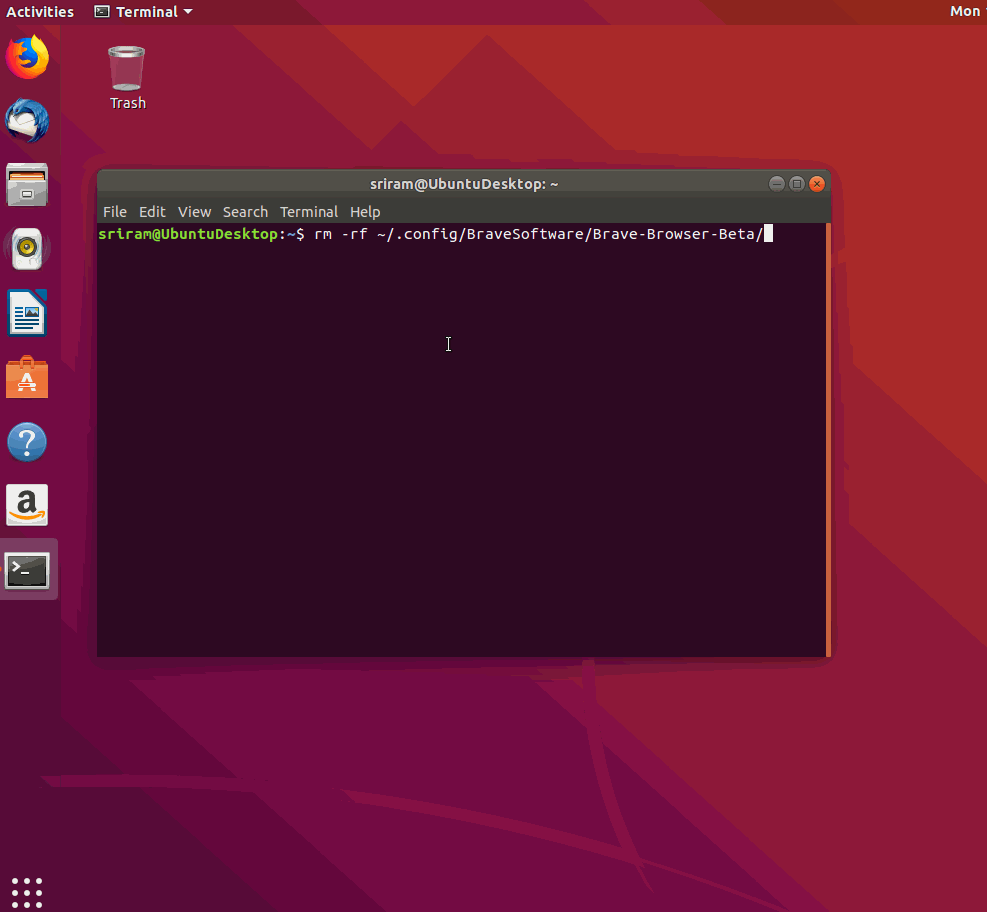
Task: Open Activities overview
Action: [40, 12]
